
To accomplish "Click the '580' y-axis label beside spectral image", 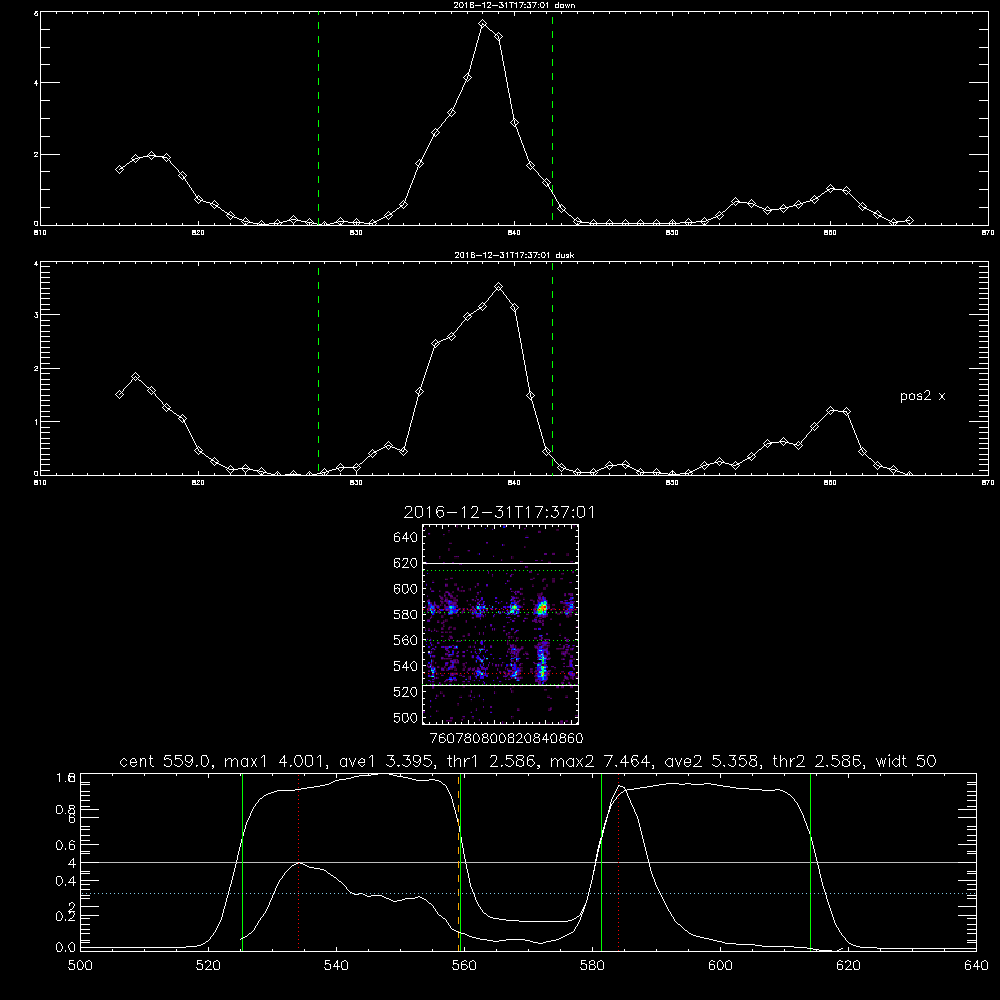I will pyautogui.click(x=405, y=615).
